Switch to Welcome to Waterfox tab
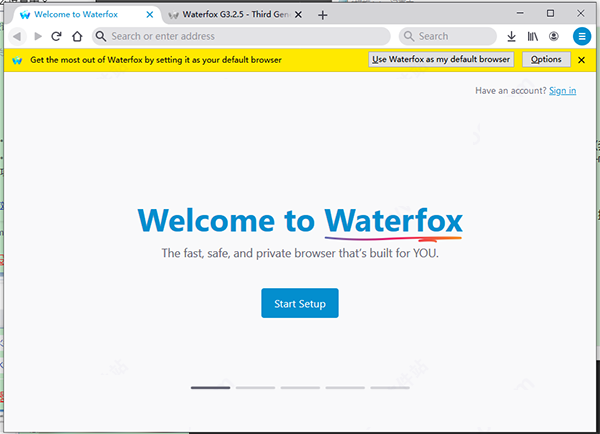This screenshot has width=600, height=434. (x=83, y=15)
